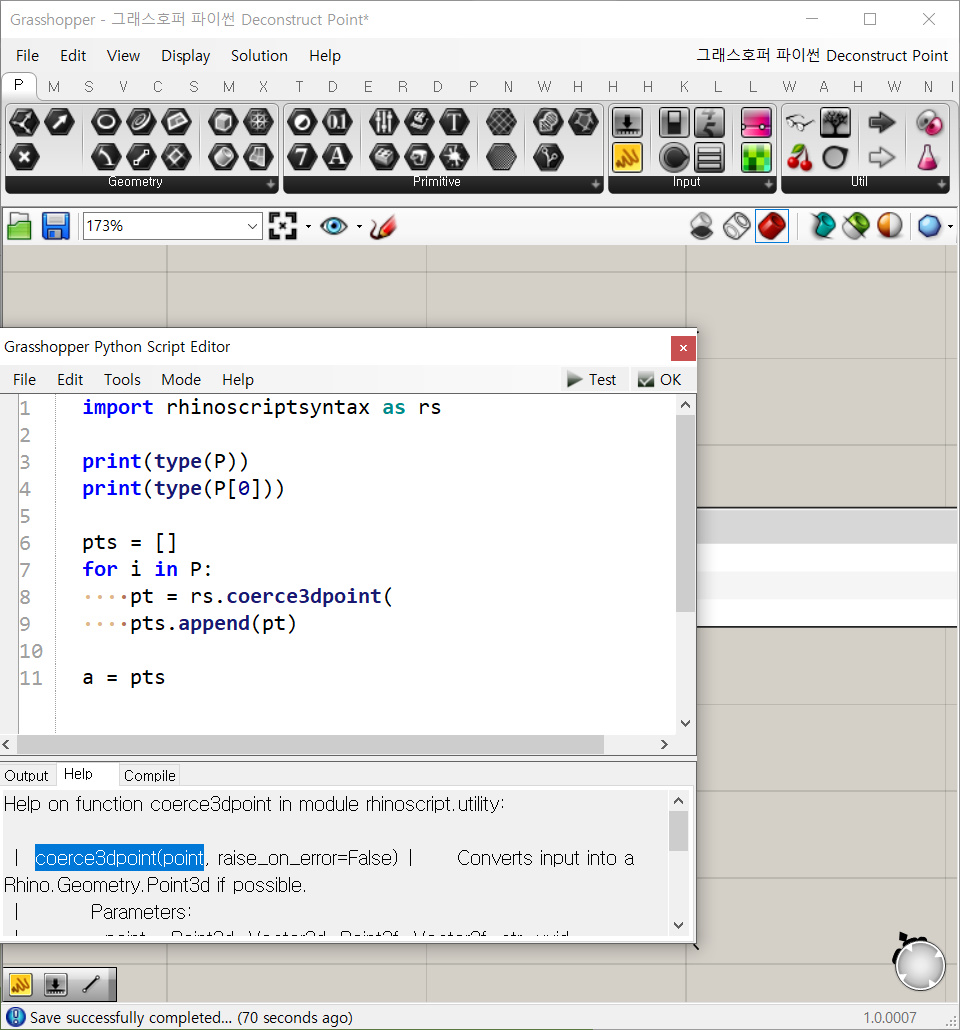Add the green checkered Colour Swatch
The height and width of the screenshot is (1030, 960).
click(x=756, y=158)
